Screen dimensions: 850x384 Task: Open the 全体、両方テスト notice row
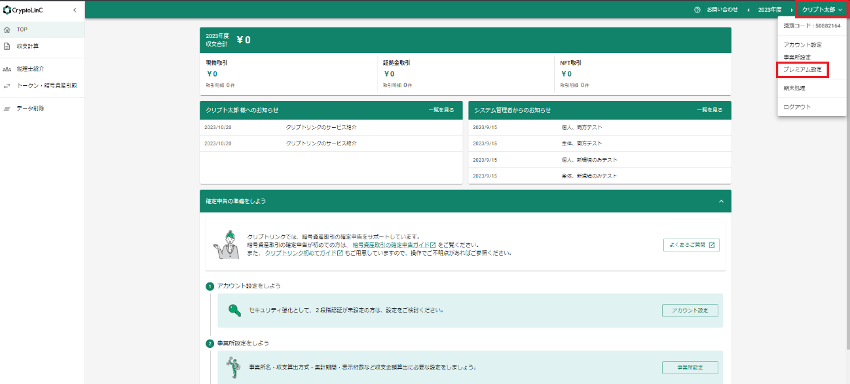(600, 143)
